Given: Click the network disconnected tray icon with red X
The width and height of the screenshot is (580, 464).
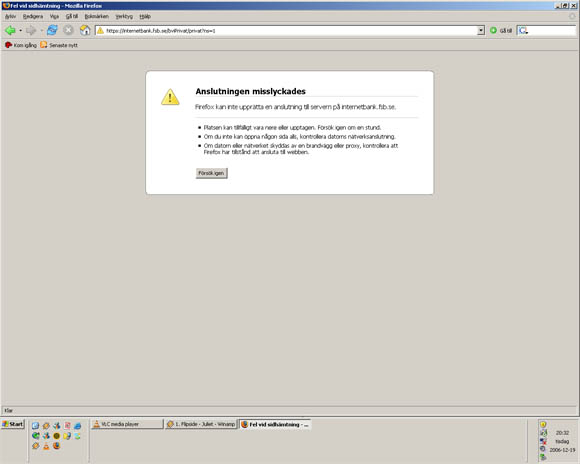Looking at the screenshot, I should [x=543, y=441].
